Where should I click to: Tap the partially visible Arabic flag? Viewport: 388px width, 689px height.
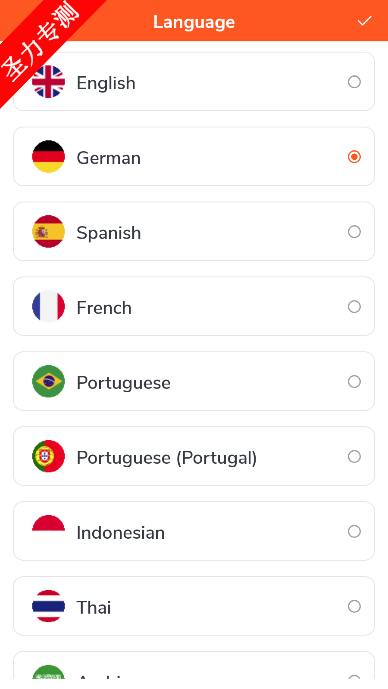coord(48,672)
